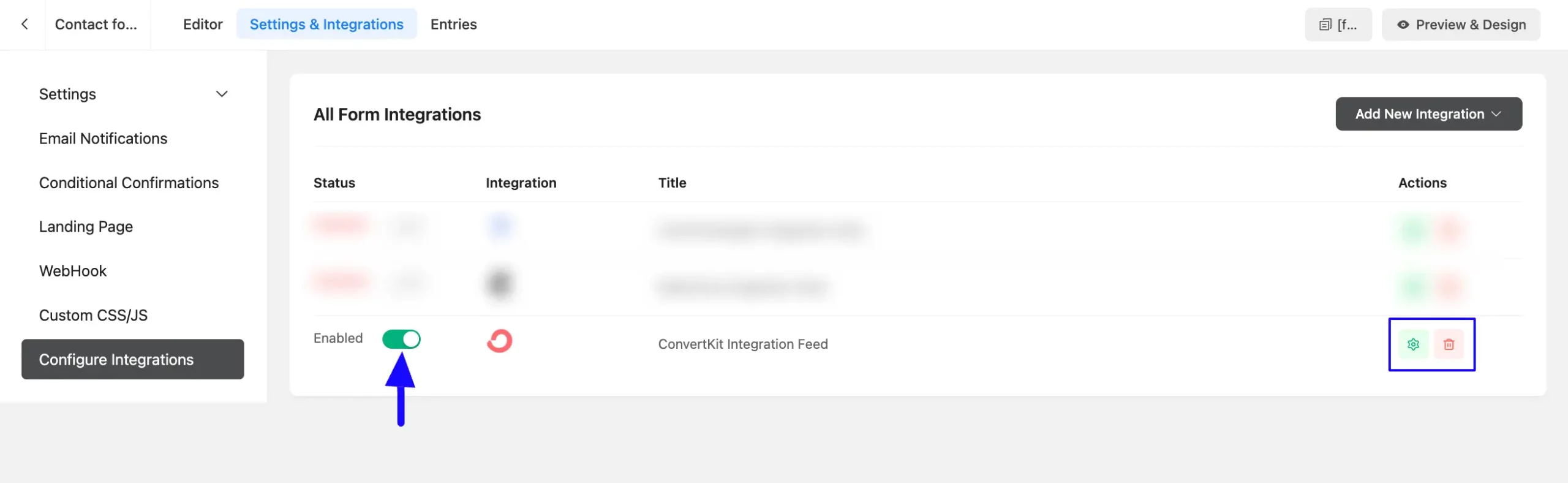This screenshot has height=483, width=1568.
Task: Open the WebHook settings page
Action: (73, 270)
